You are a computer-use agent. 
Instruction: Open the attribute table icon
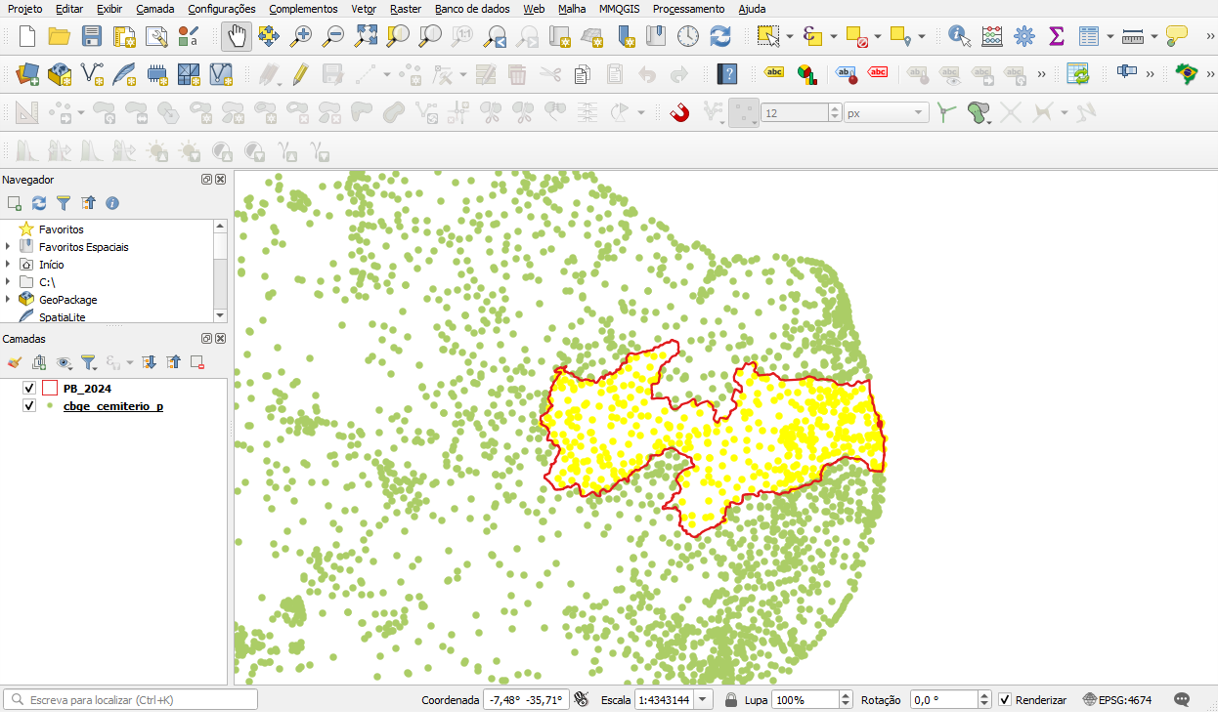tap(1089, 37)
